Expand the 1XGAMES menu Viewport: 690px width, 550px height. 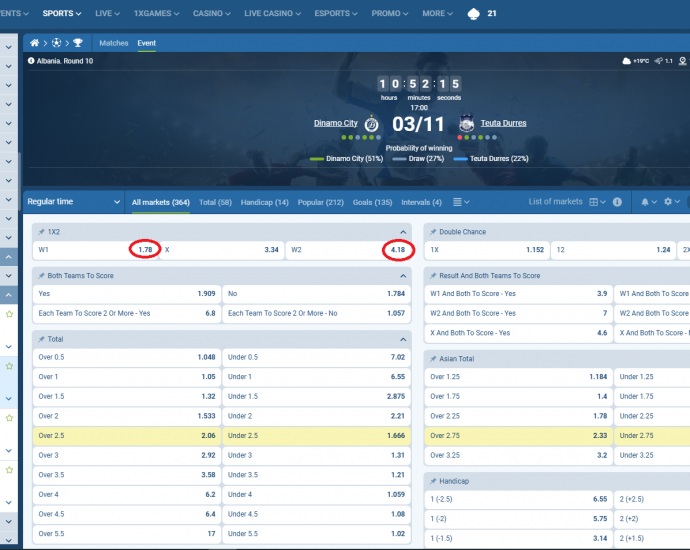click(156, 14)
